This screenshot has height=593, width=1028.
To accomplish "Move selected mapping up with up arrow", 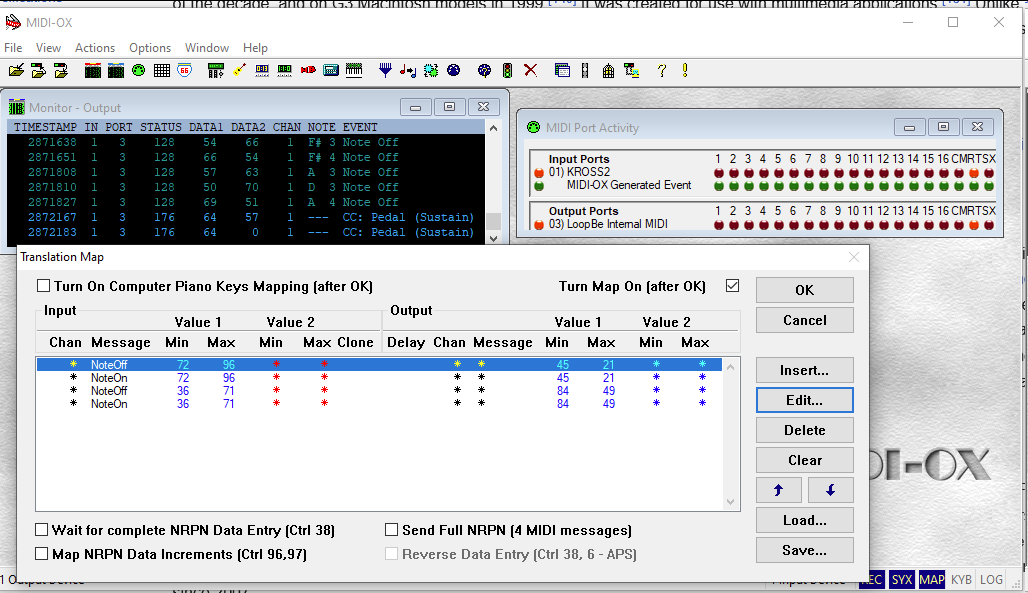I will 779,490.
